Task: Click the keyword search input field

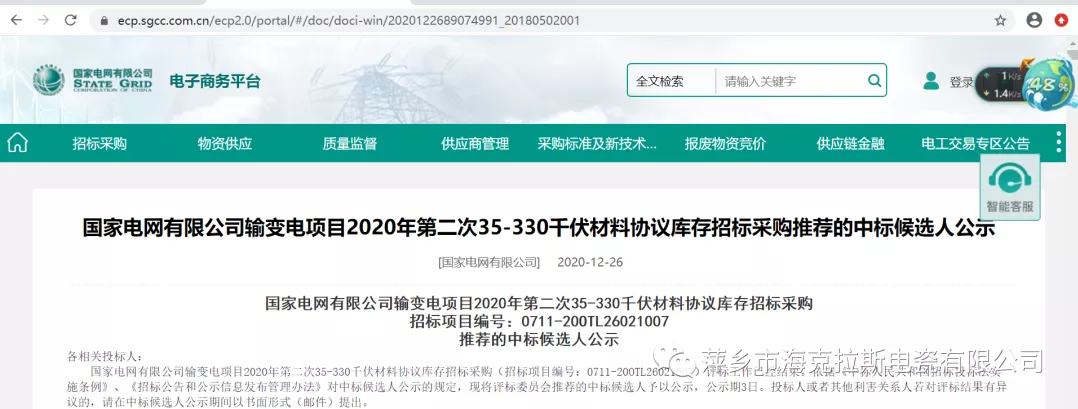Action: 790,81
